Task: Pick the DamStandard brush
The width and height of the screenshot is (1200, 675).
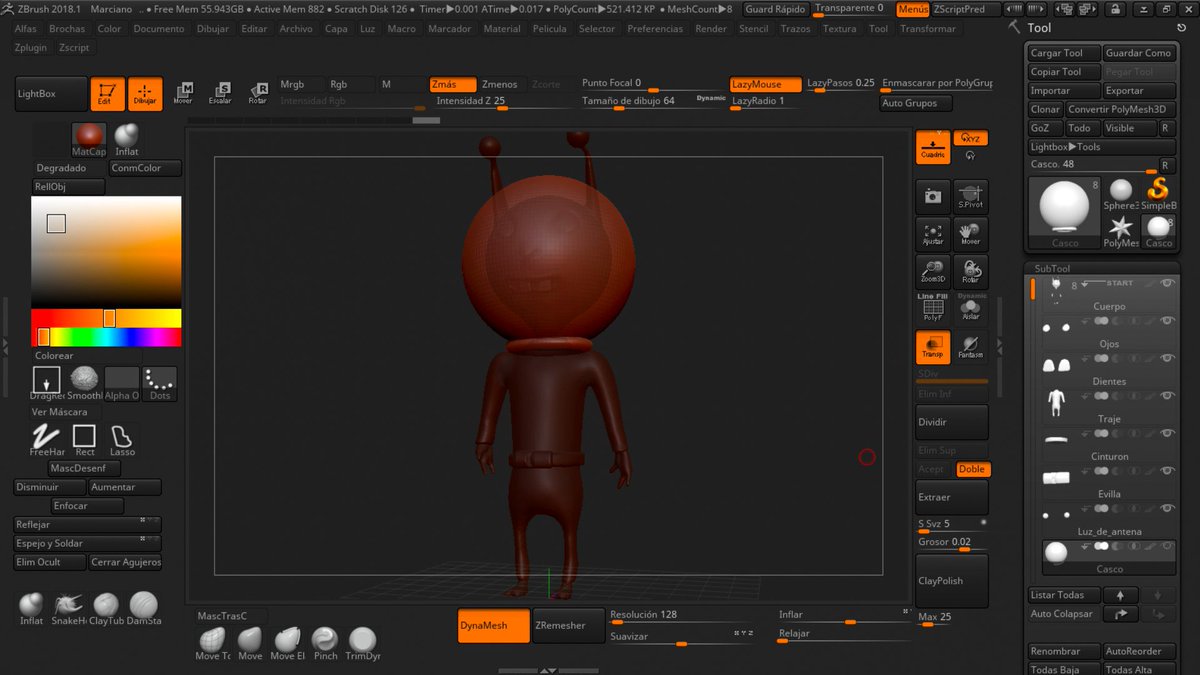Action: click(x=143, y=608)
